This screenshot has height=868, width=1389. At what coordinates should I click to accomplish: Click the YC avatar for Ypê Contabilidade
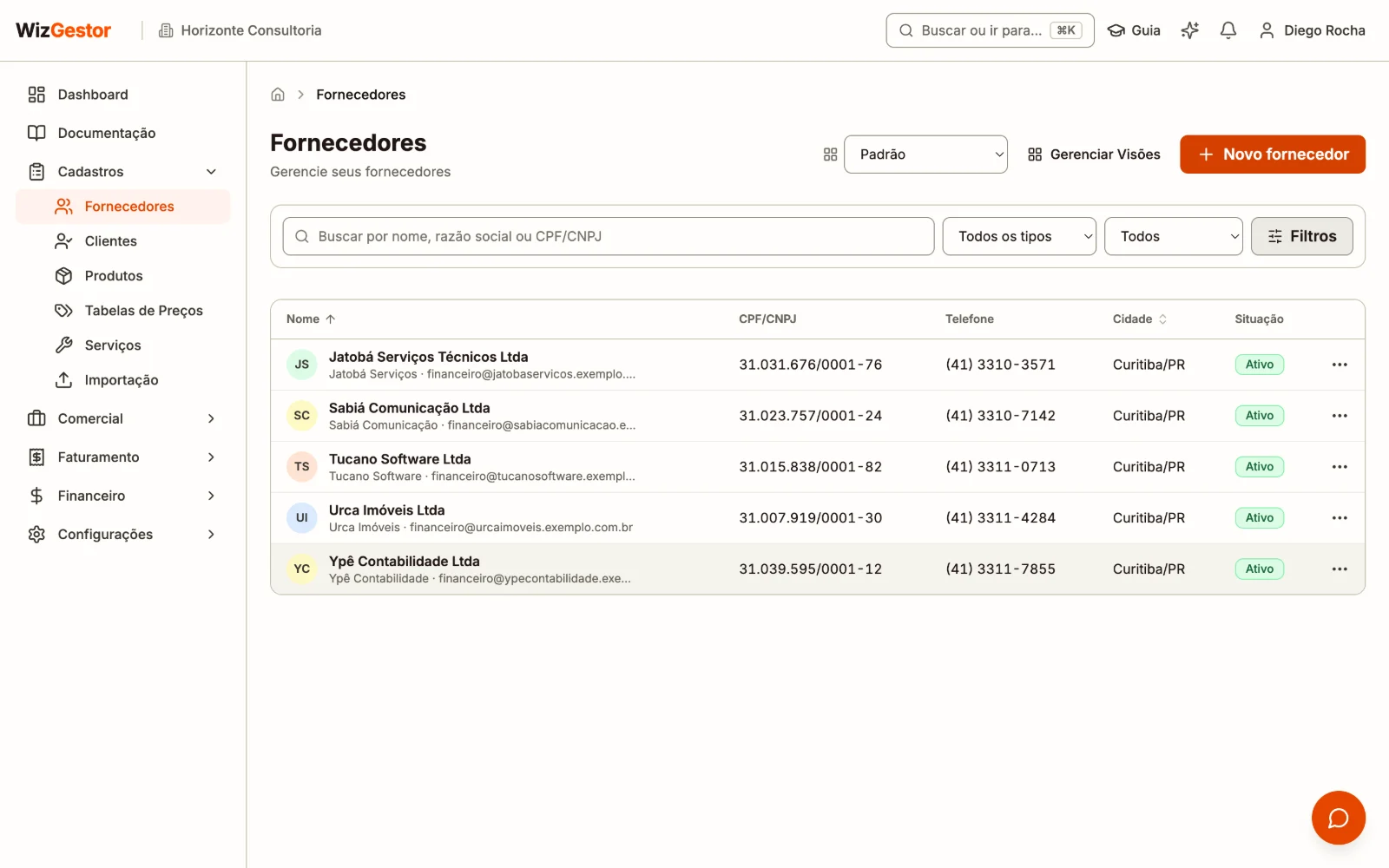(x=301, y=569)
